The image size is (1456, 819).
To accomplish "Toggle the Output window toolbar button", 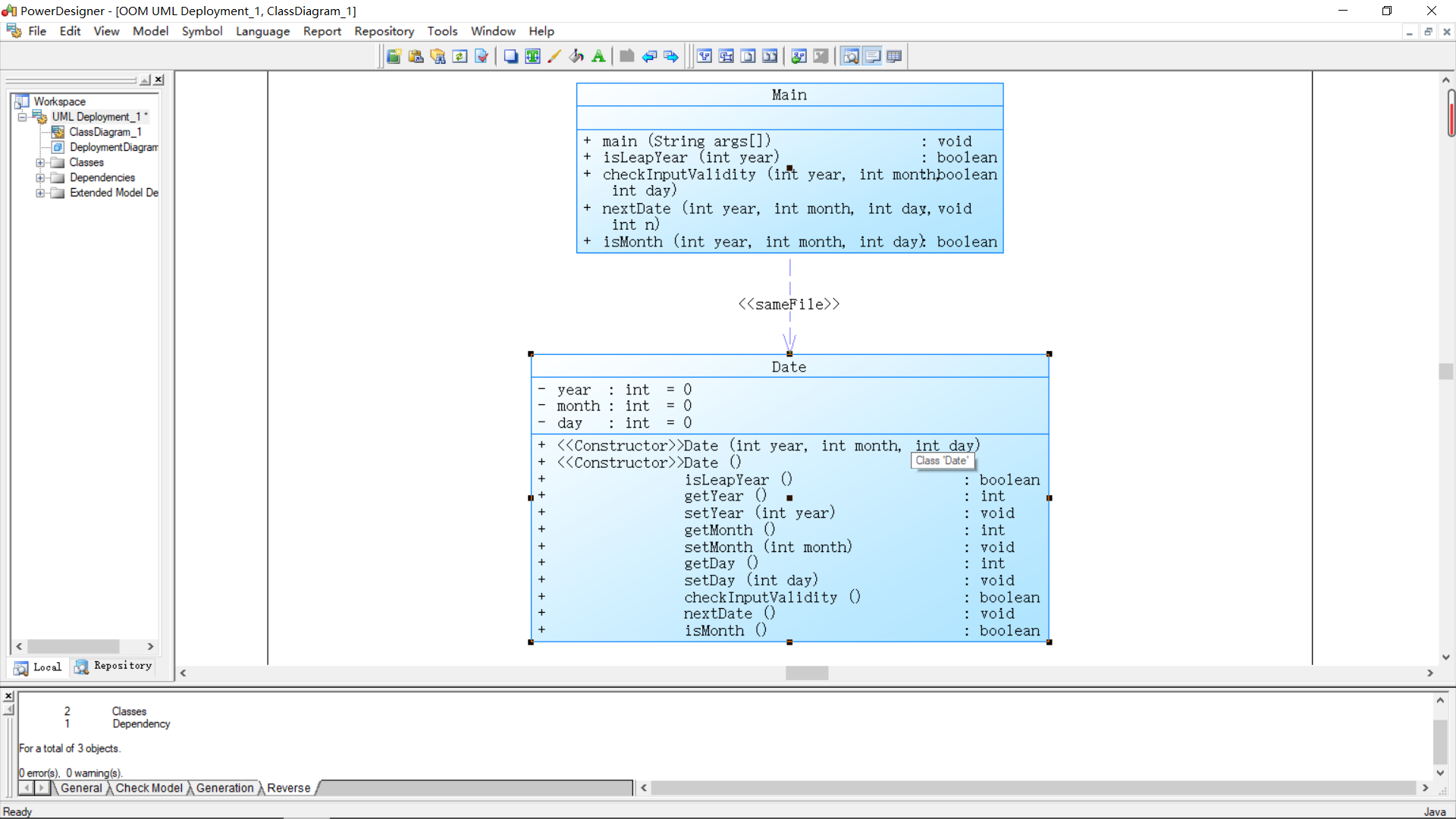I will click(873, 56).
